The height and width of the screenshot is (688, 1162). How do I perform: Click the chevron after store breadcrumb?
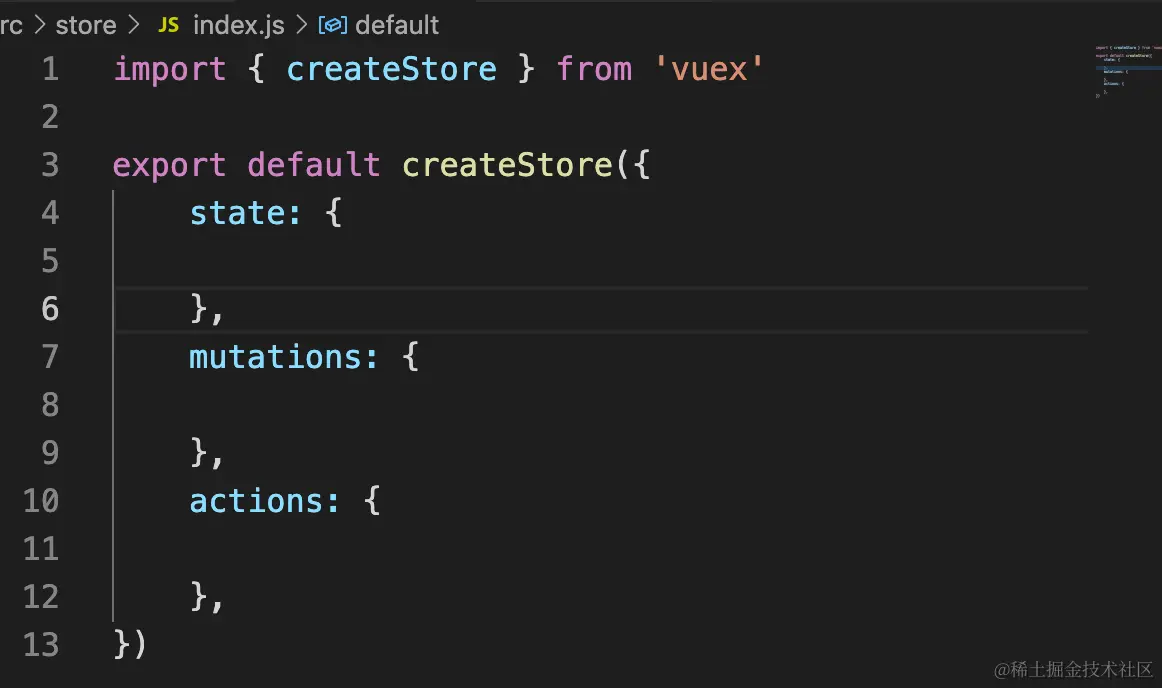[x=134, y=25]
